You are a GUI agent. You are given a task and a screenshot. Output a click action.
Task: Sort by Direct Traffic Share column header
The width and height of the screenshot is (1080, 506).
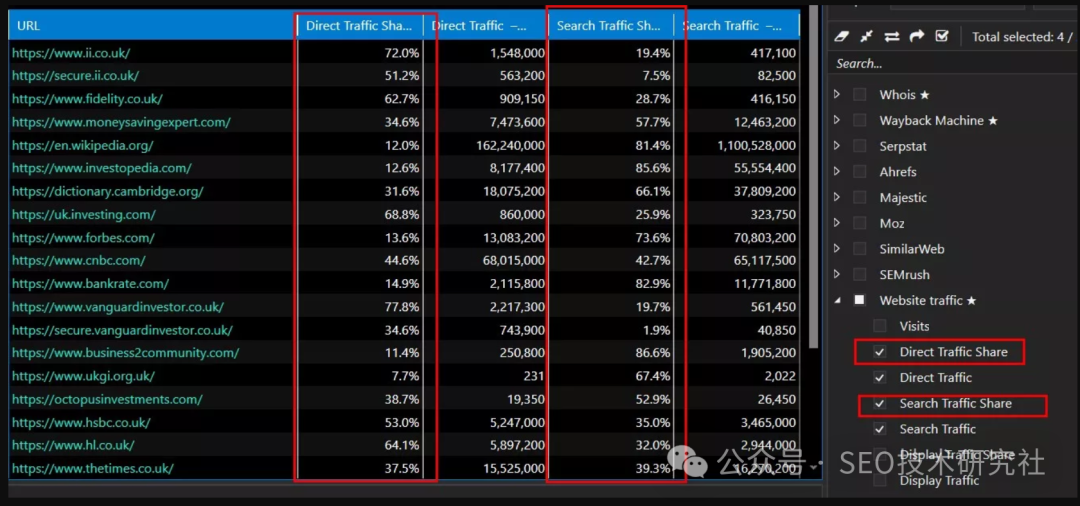click(x=358, y=26)
